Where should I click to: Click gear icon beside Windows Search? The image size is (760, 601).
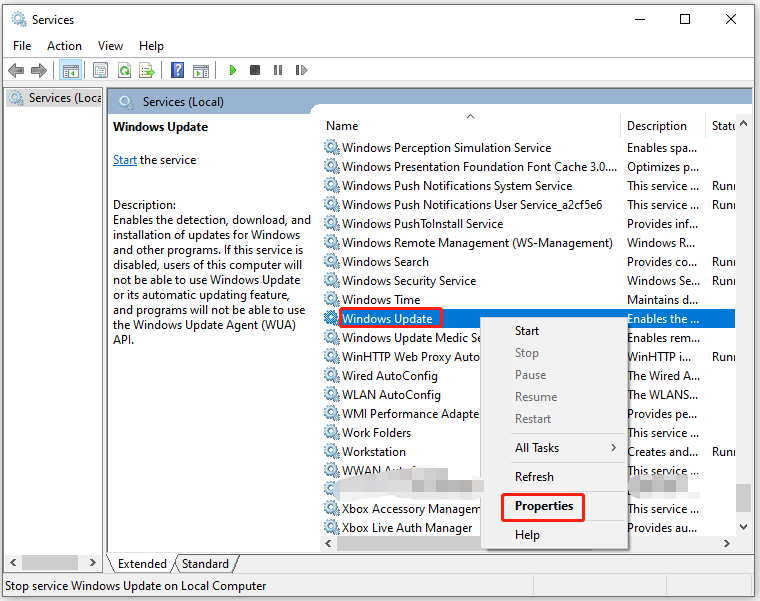coord(332,262)
